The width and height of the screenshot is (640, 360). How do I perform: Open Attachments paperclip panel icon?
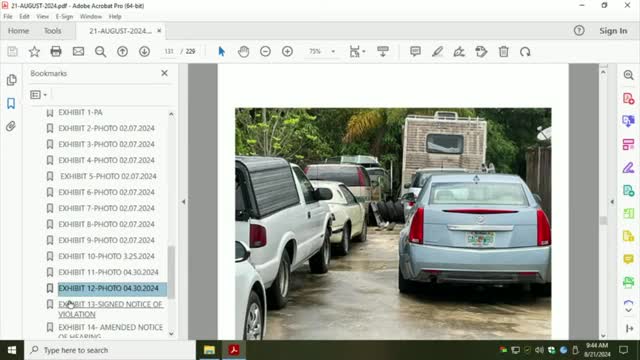point(11,126)
